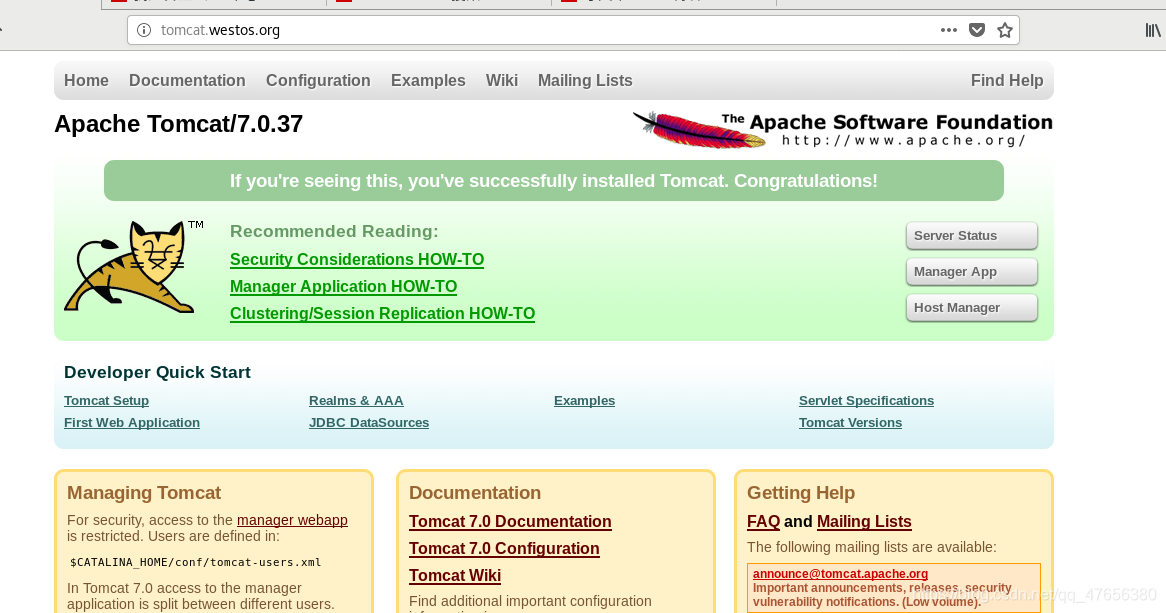This screenshot has height=613, width=1166.
Task: Open the manager webapp link
Action: [292, 520]
